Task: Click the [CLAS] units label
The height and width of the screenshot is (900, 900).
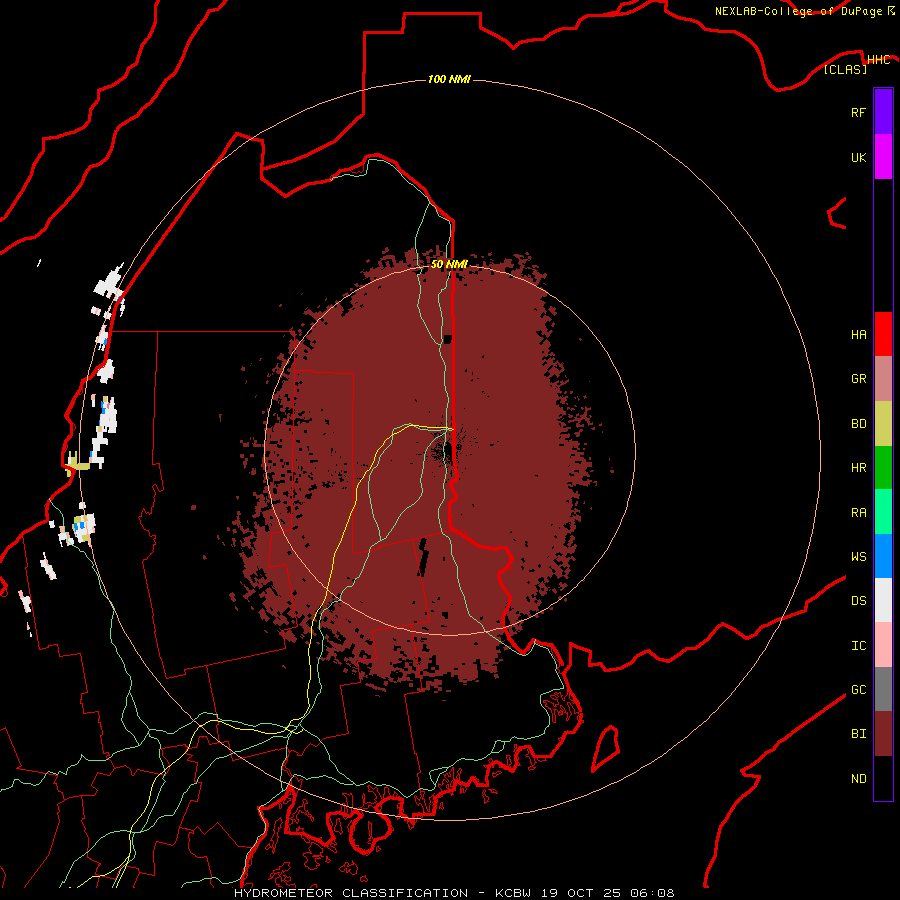Action: (845, 70)
